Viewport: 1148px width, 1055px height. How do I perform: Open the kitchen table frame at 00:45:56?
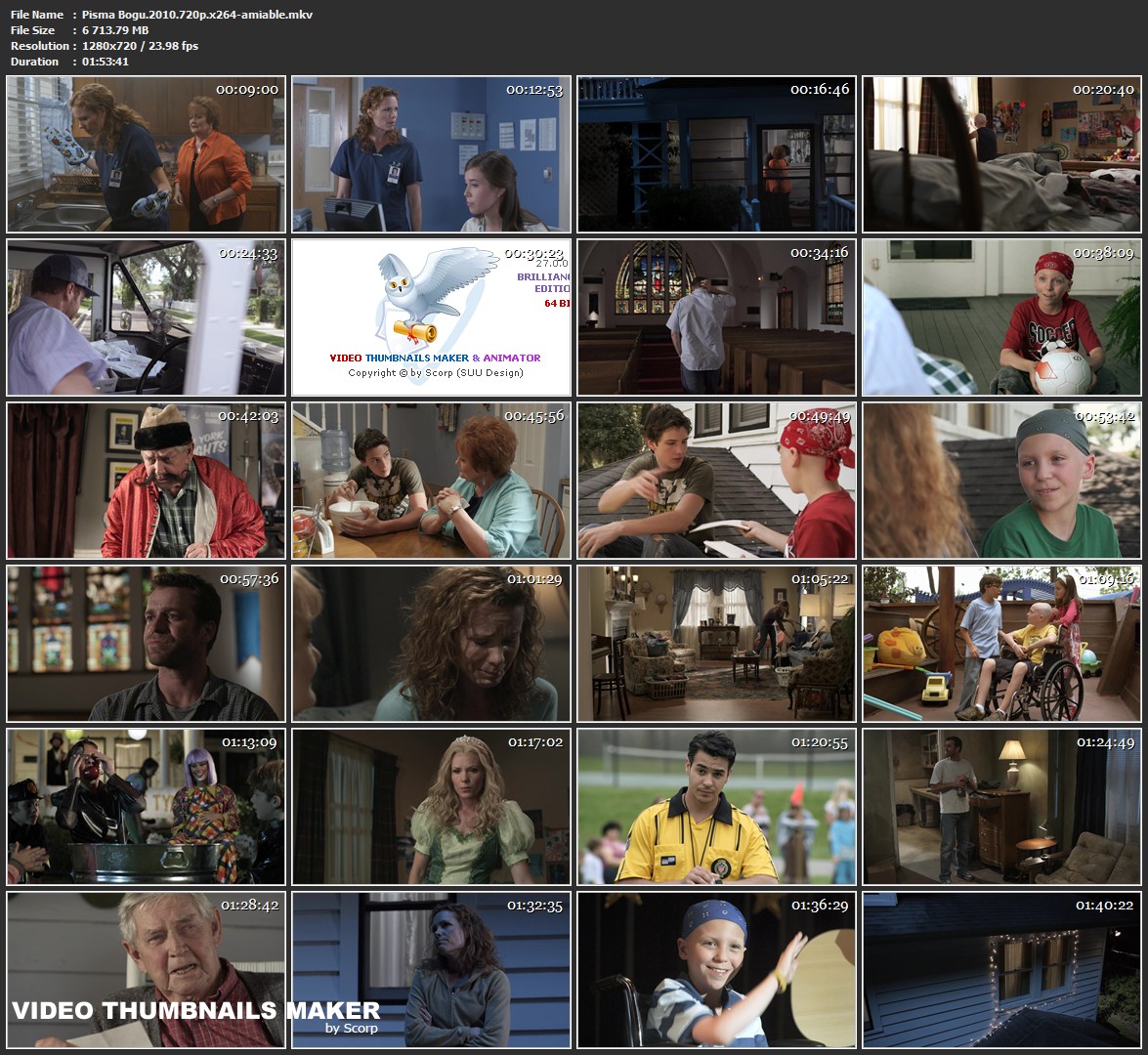[431, 481]
